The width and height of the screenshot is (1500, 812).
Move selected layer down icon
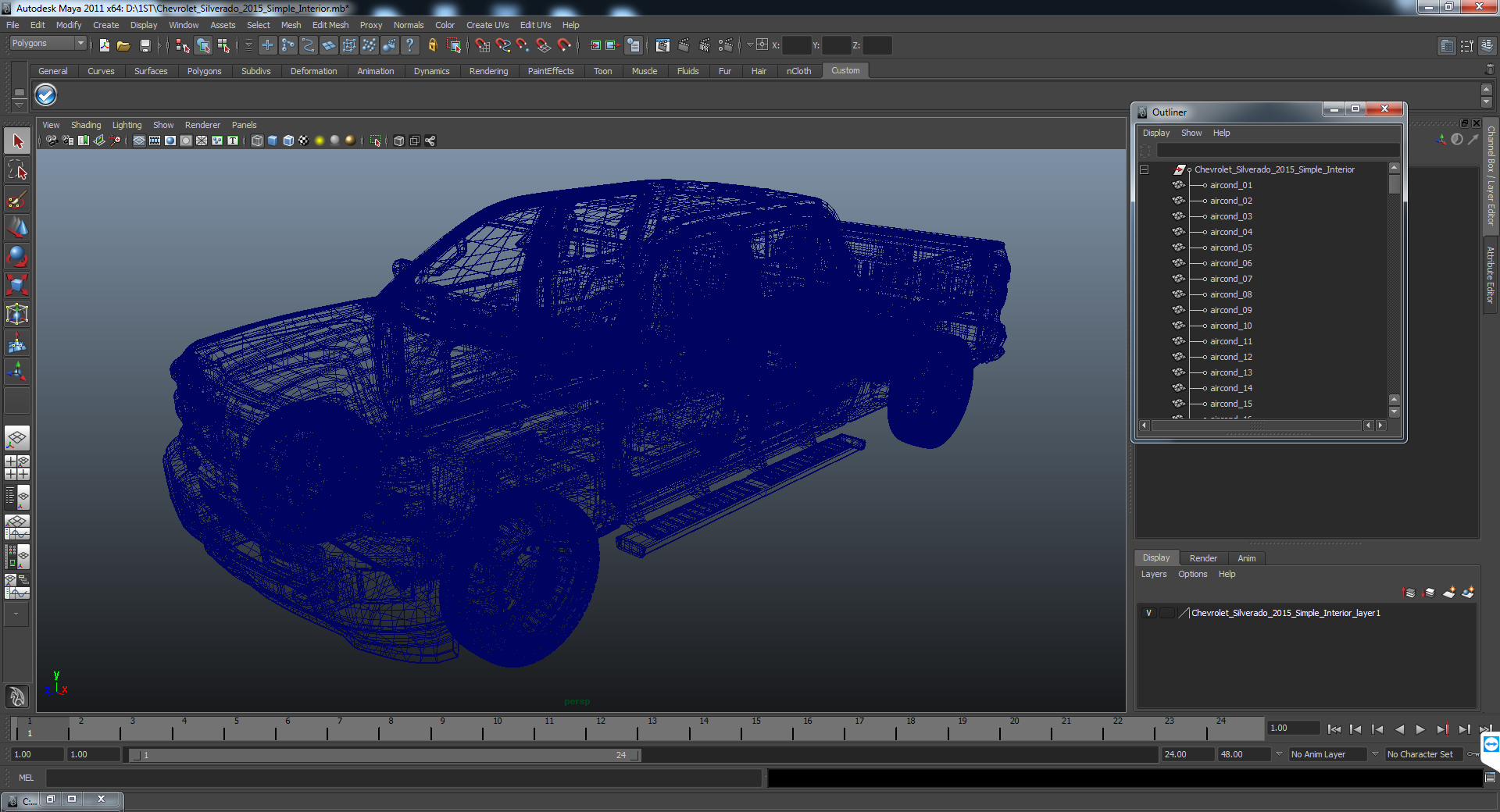point(1429,593)
